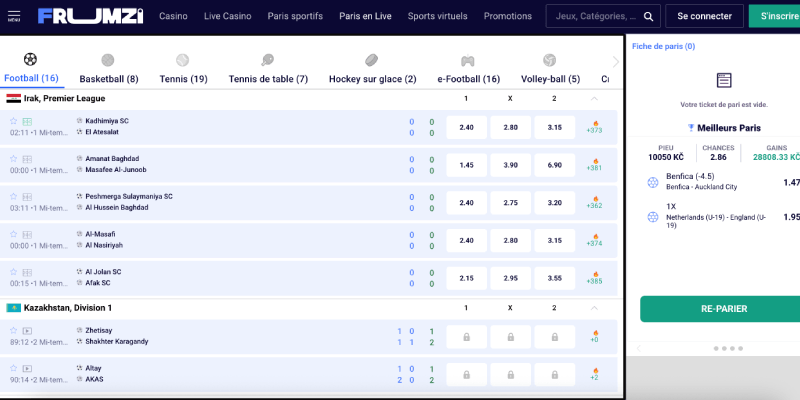Favorite the Al-Masafi match star
Image resolution: width=800 pixels, height=400 pixels.
tap(14, 234)
